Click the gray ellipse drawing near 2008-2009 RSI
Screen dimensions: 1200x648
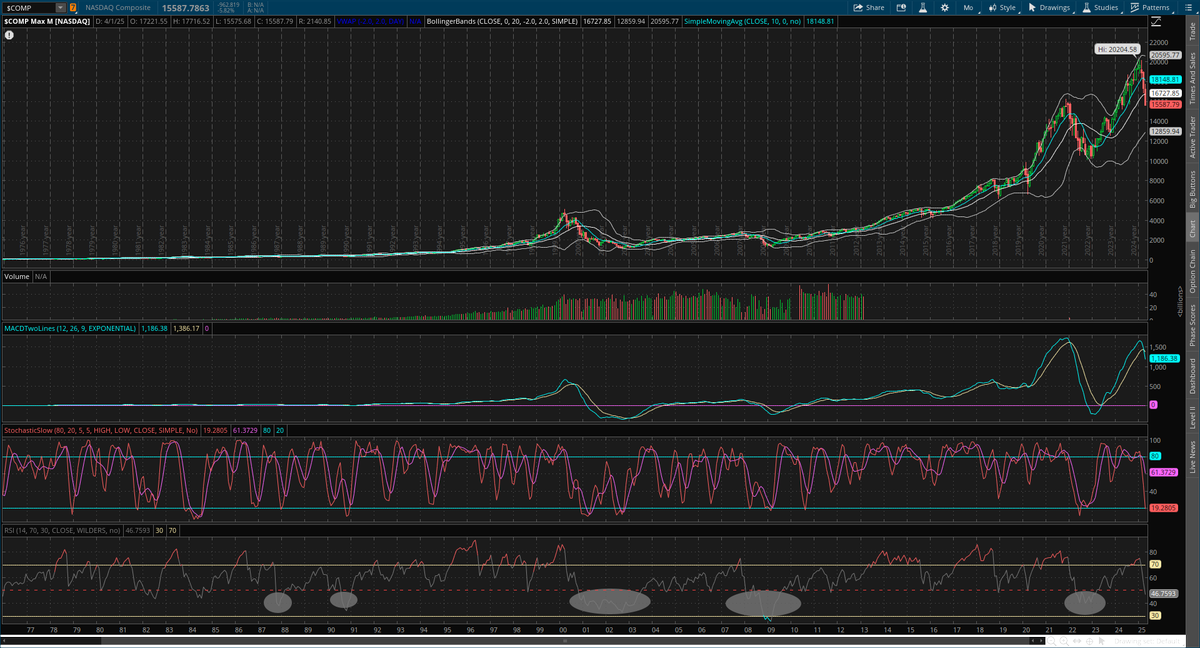[763, 603]
